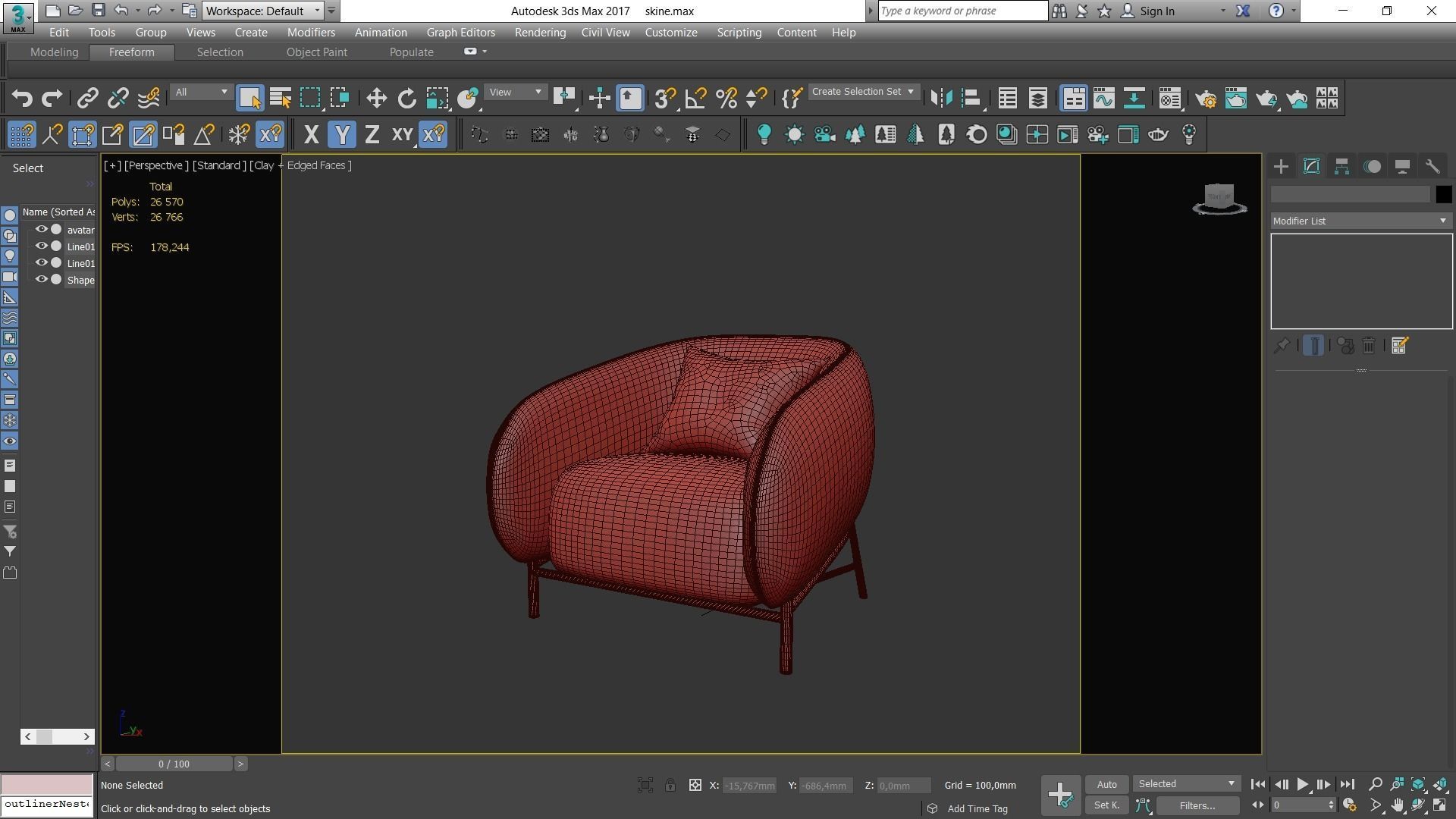
Task: Choose Select and Move tool
Action: (x=376, y=99)
